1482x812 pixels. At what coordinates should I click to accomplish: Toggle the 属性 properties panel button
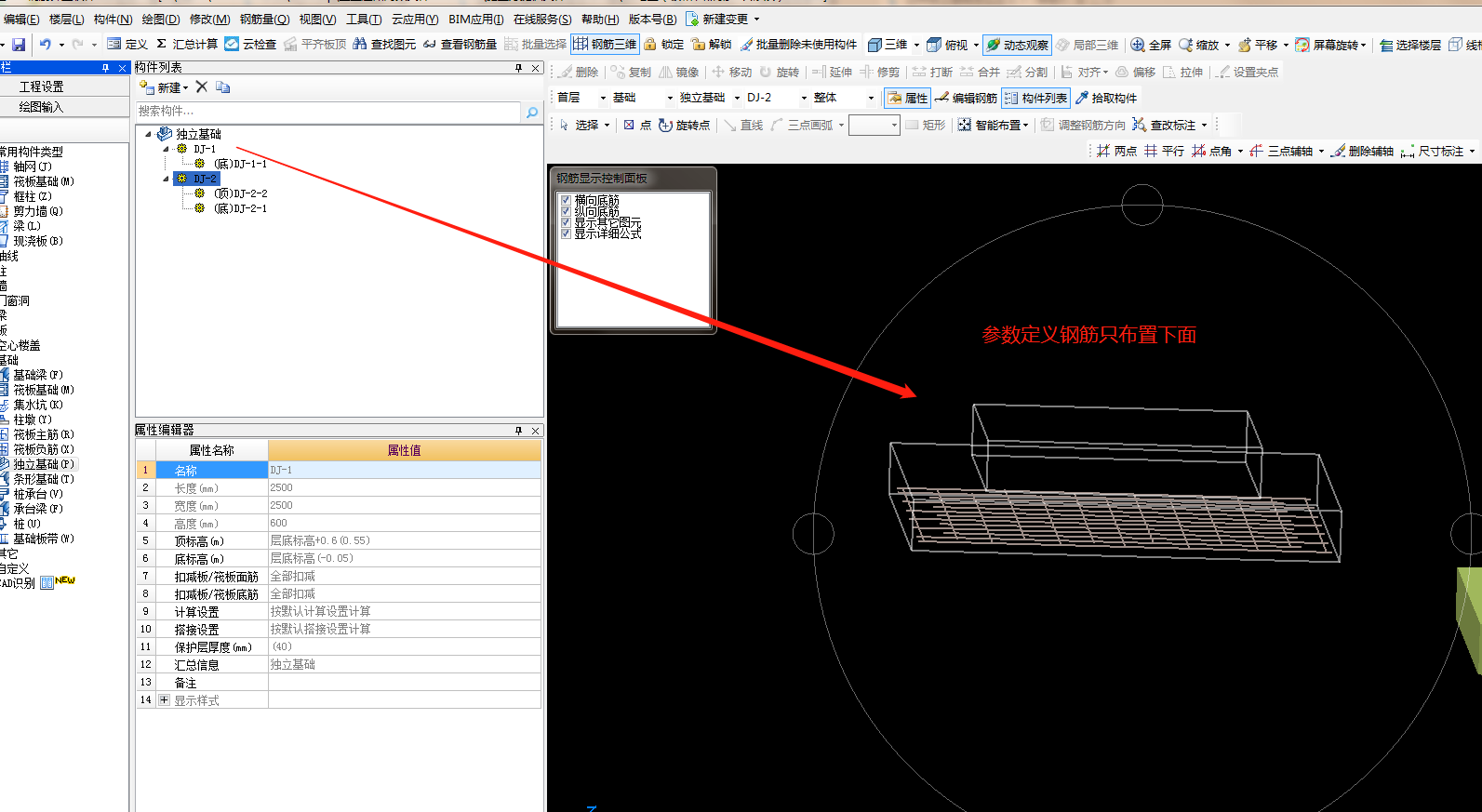(907, 98)
